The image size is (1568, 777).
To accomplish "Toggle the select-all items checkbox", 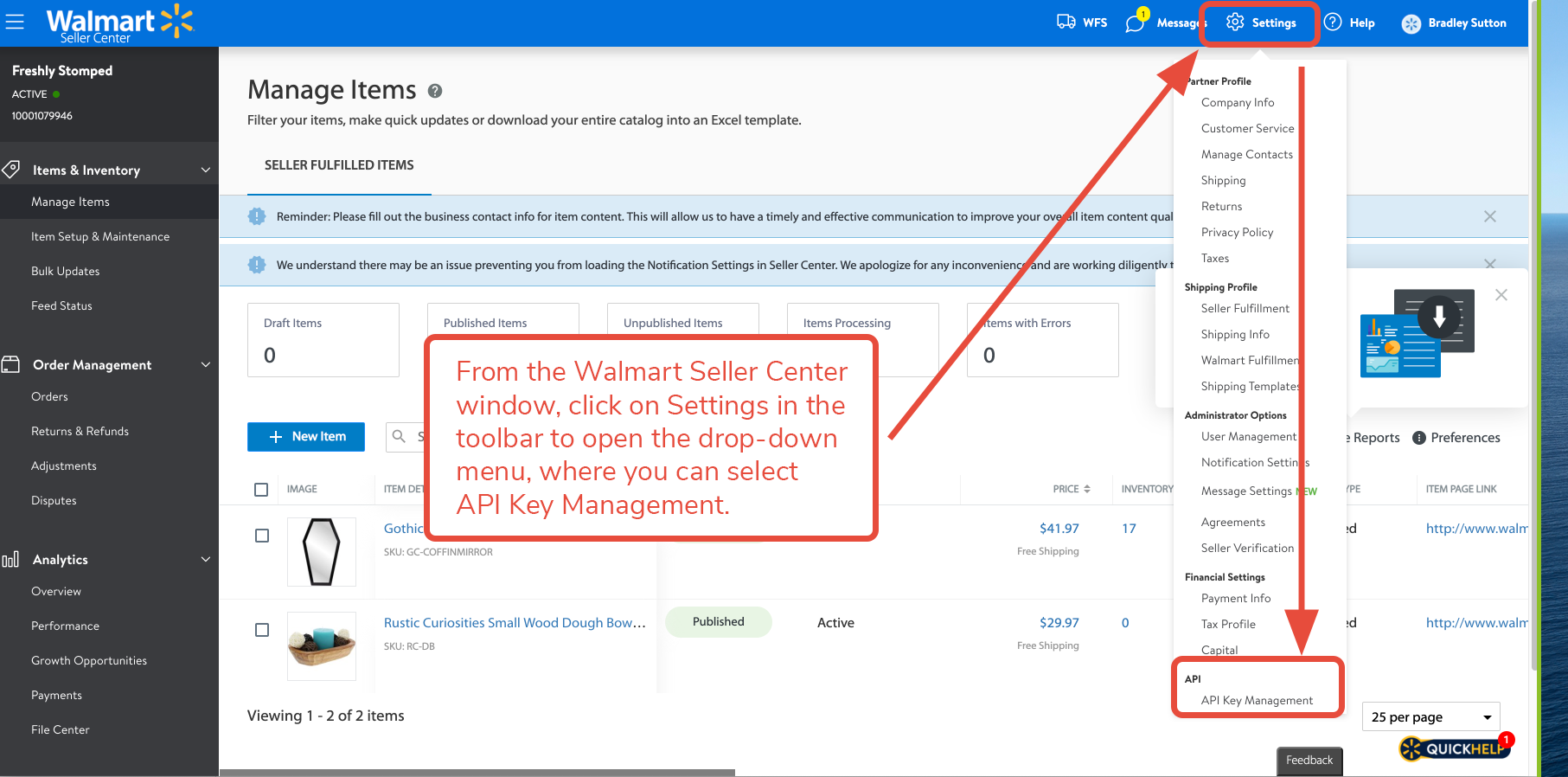I will [261, 490].
